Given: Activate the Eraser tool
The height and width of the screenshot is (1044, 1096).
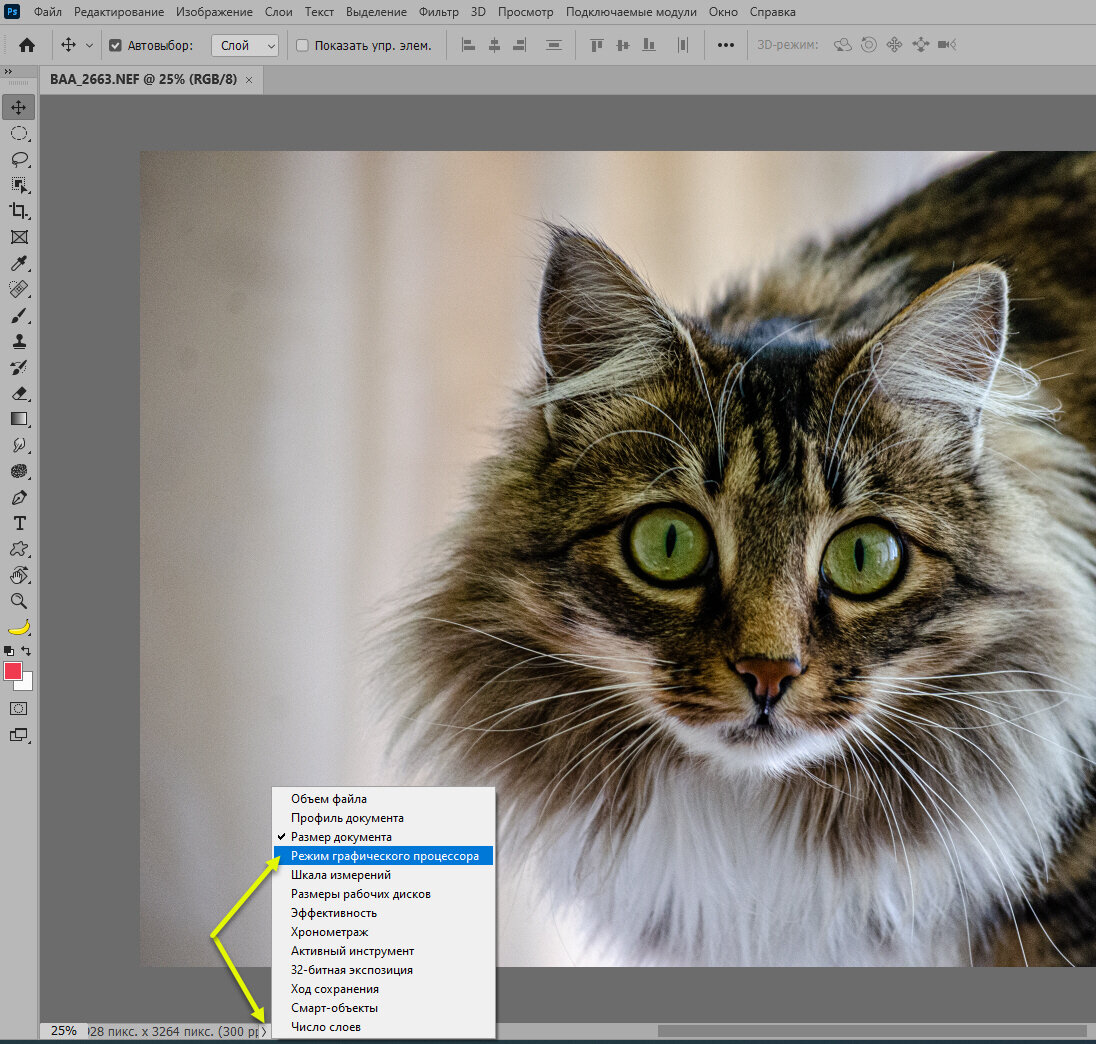Looking at the screenshot, I should click(19, 393).
